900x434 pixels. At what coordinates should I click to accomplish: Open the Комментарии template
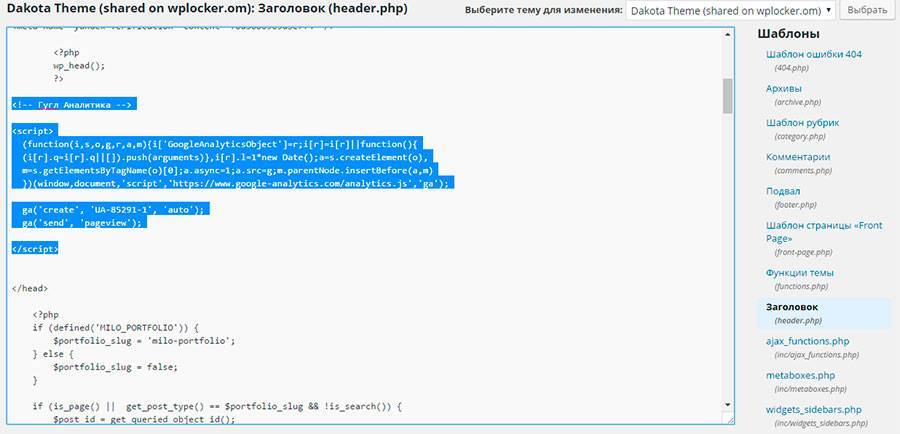click(798, 157)
